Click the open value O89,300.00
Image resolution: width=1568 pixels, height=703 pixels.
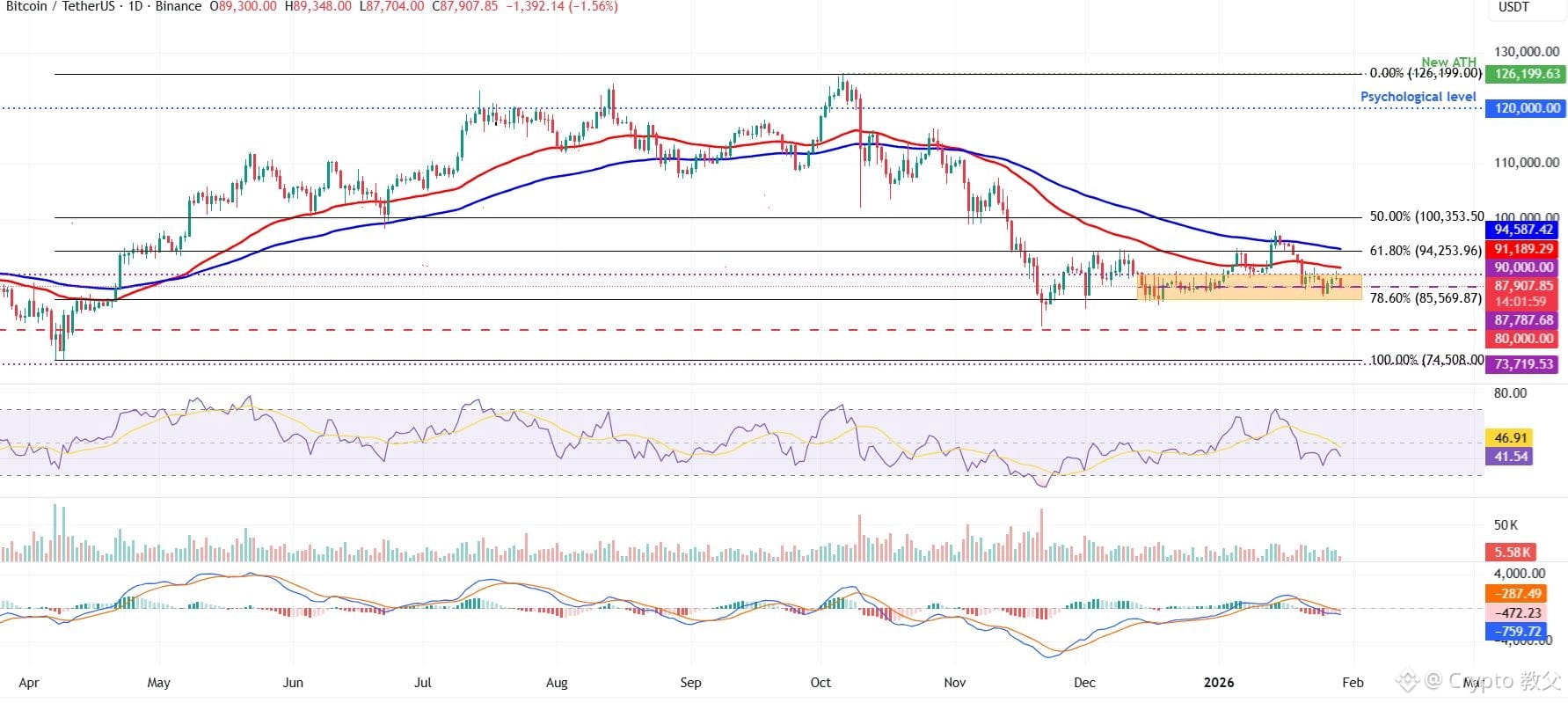(243, 6)
